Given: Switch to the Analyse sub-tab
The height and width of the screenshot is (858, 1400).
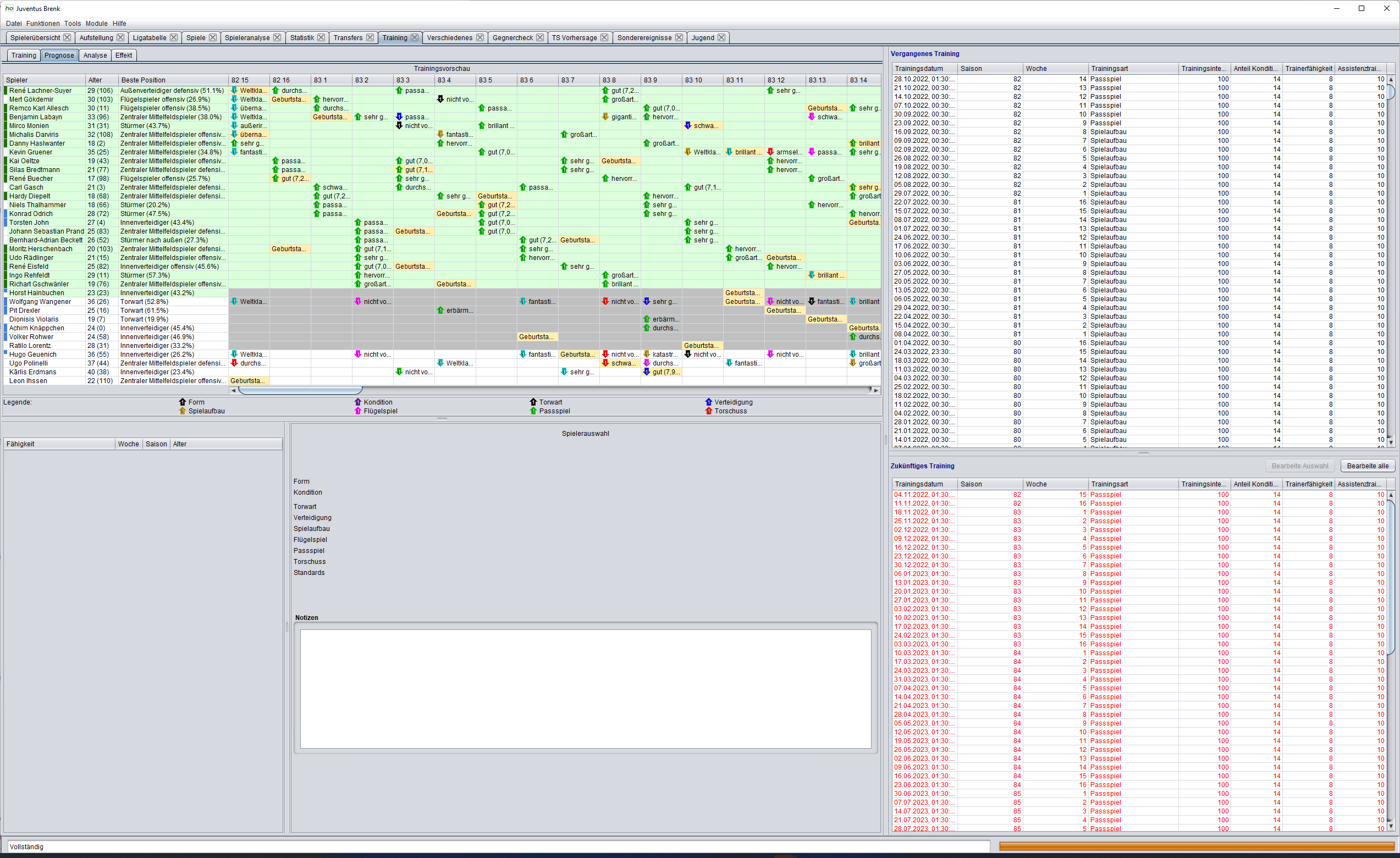Looking at the screenshot, I should [x=95, y=55].
